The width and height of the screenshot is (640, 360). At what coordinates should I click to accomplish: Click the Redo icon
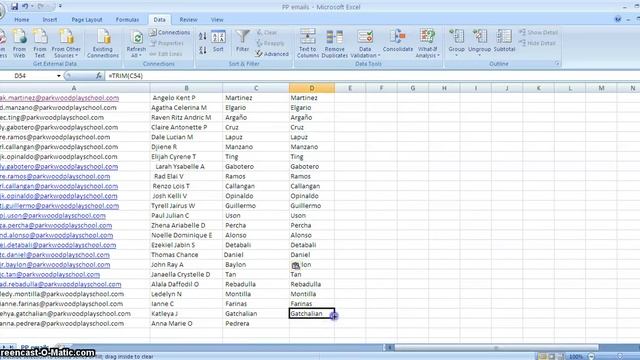pos(40,6)
